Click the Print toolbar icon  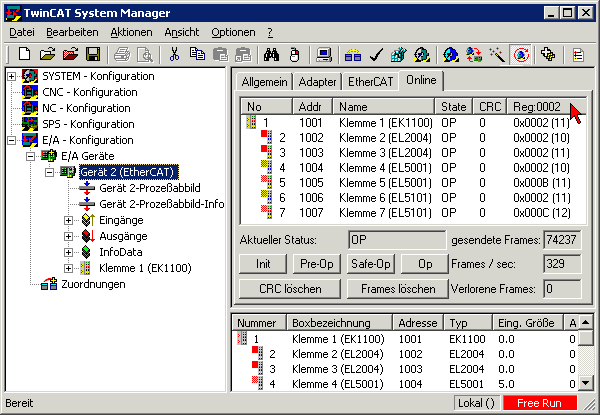[121, 54]
